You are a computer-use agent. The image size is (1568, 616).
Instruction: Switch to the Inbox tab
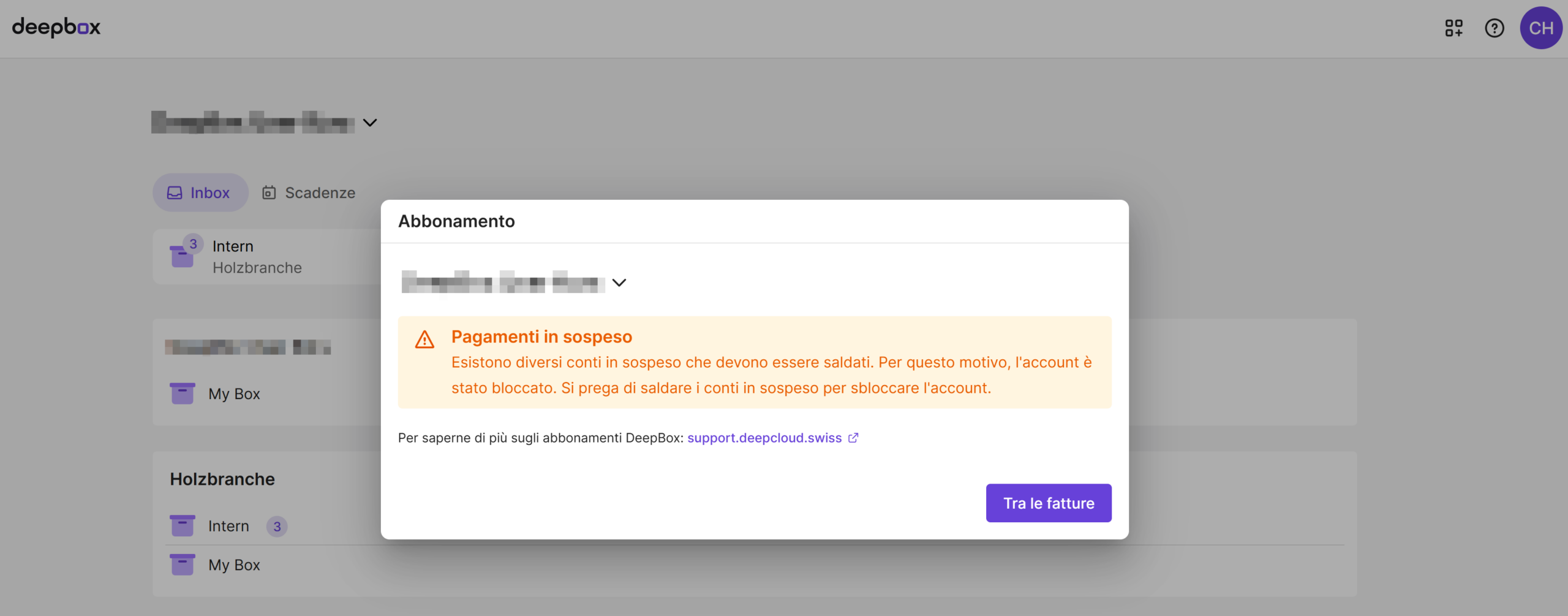[200, 192]
